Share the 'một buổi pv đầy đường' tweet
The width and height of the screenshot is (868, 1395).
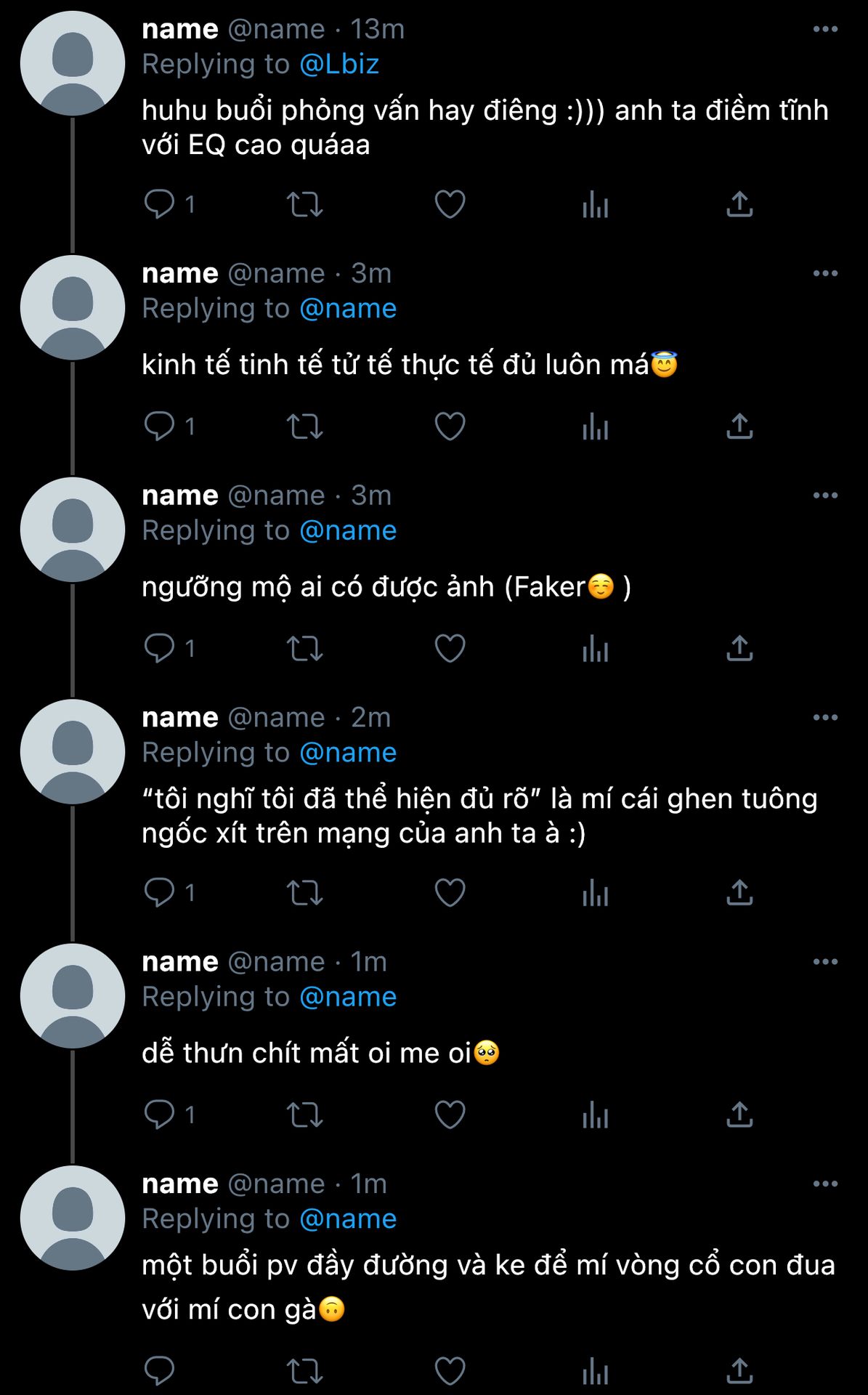tap(739, 1371)
